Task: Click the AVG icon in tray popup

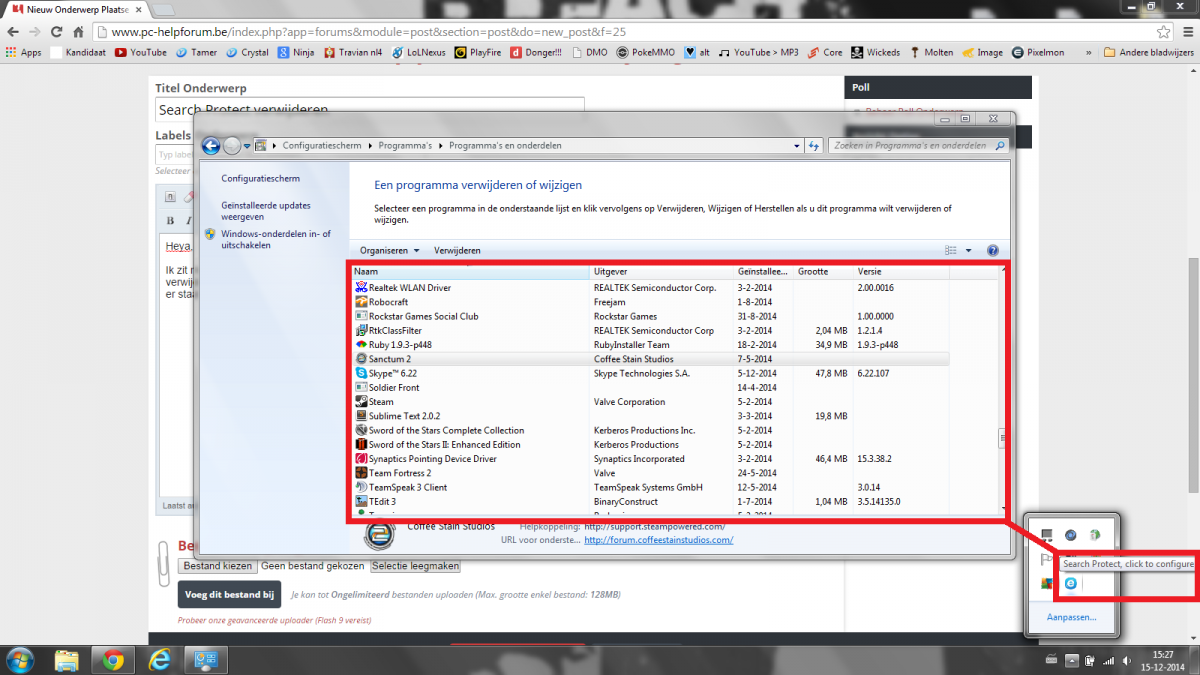Action: pyautogui.click(x=1046, y=583)
